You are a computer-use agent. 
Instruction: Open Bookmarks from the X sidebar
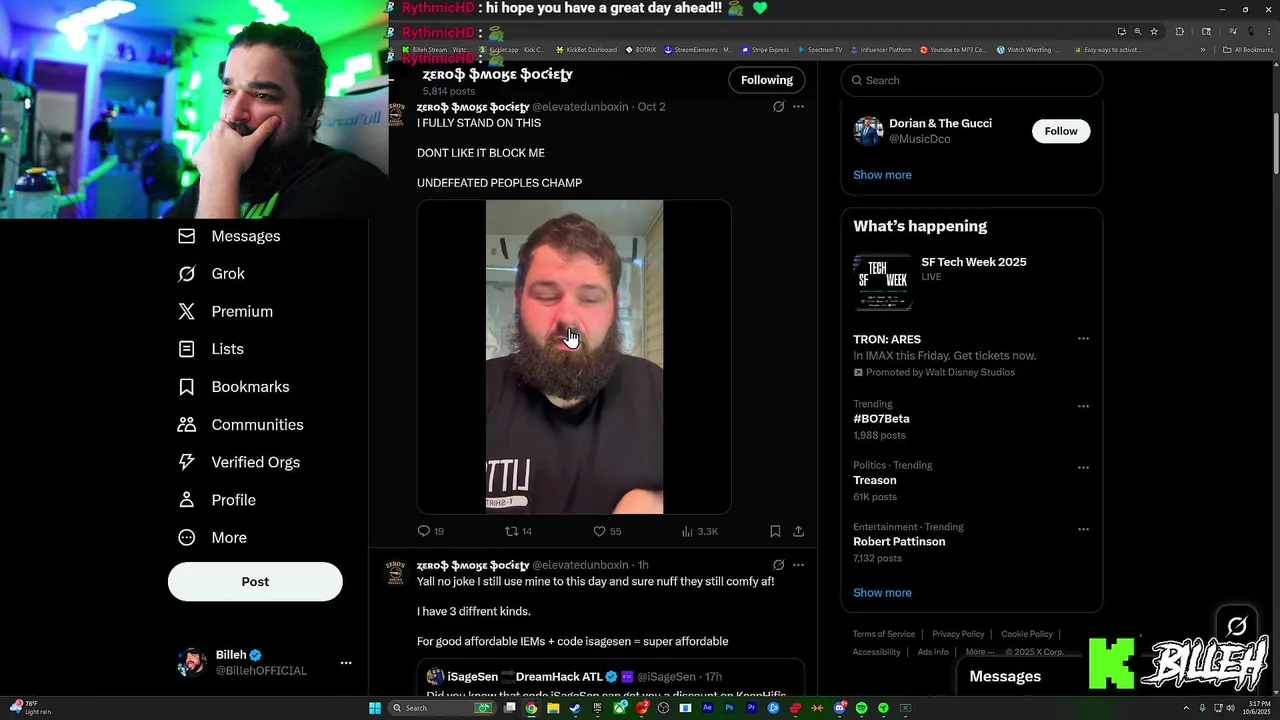[x=233, y=387]
